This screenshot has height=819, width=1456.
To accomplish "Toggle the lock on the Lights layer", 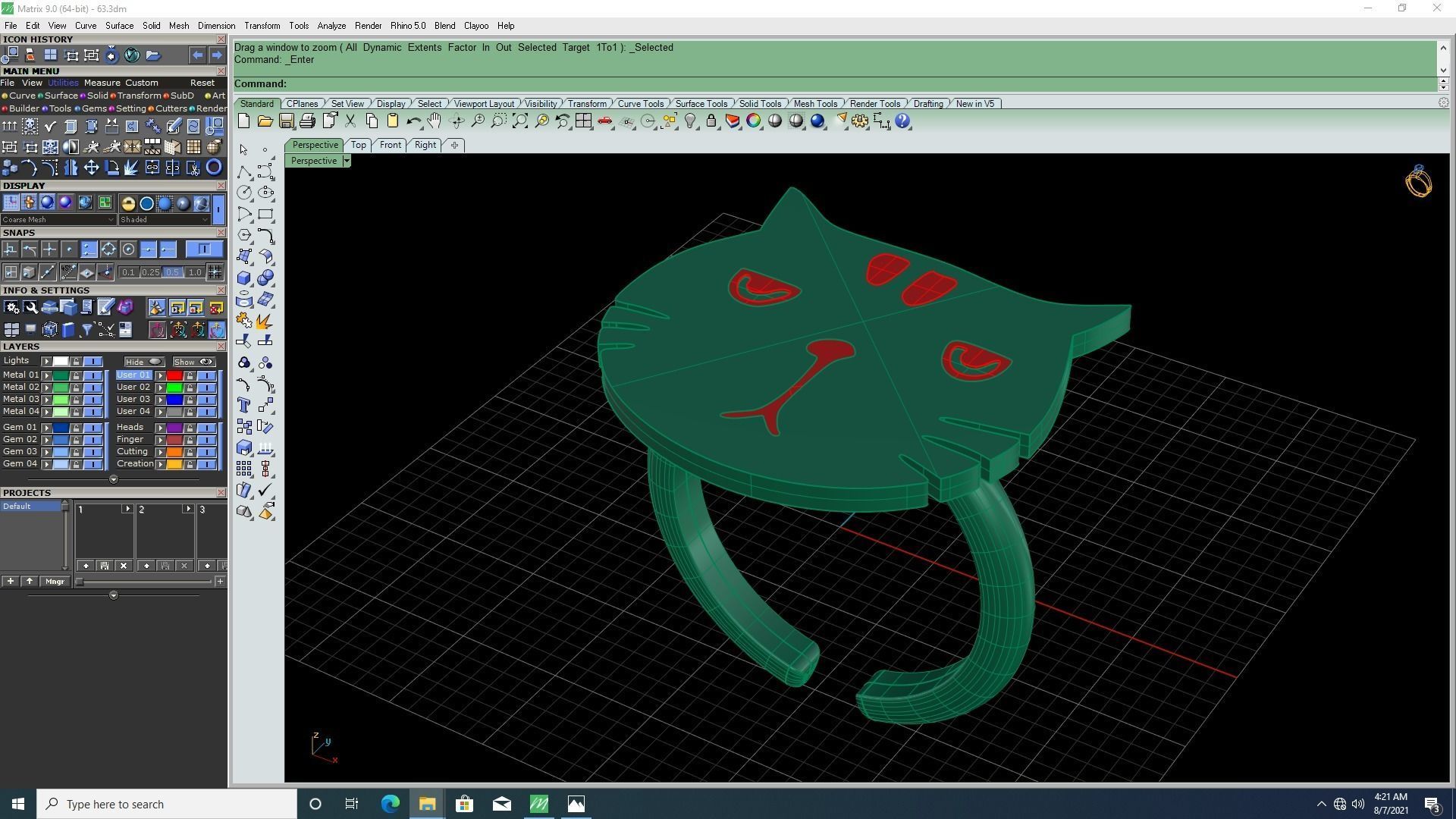I will 76,362.
